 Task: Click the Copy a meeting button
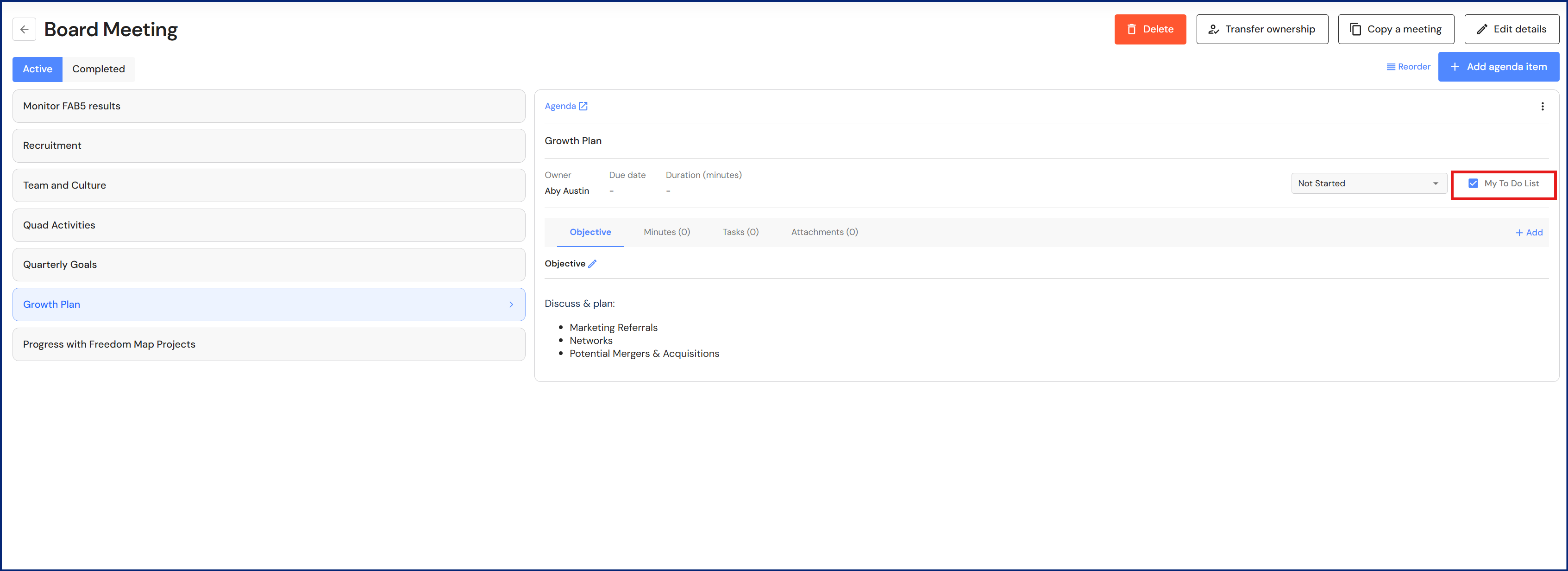point(1395,29)
